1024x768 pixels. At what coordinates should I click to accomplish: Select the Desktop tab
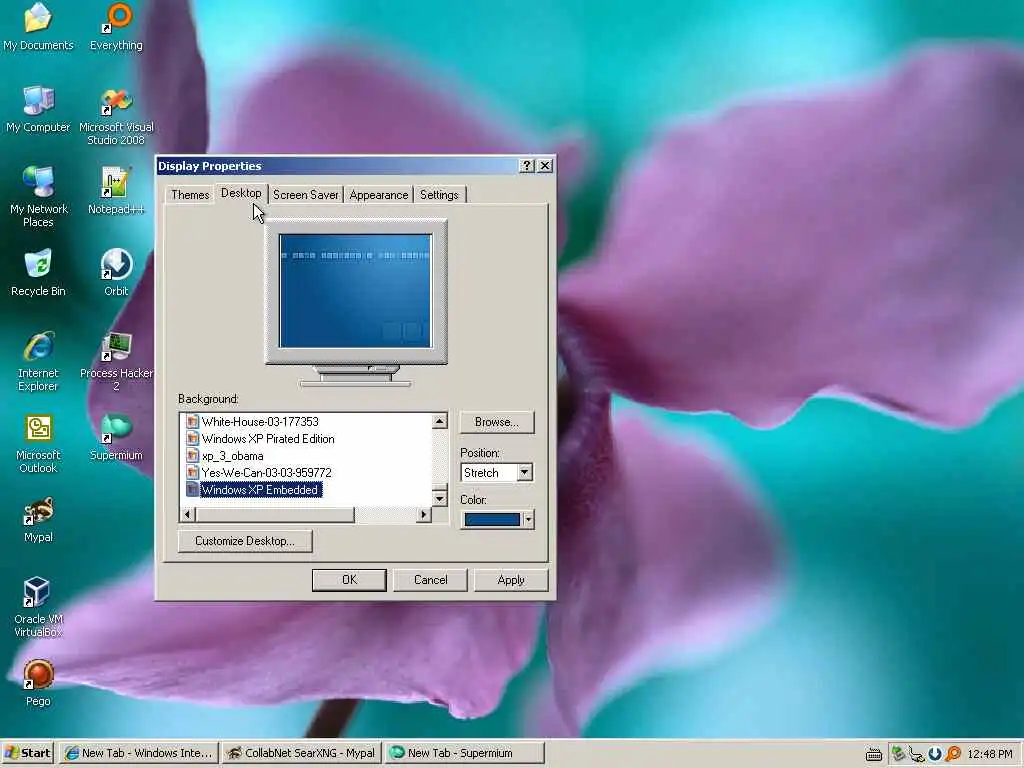[x=241, y=193]
